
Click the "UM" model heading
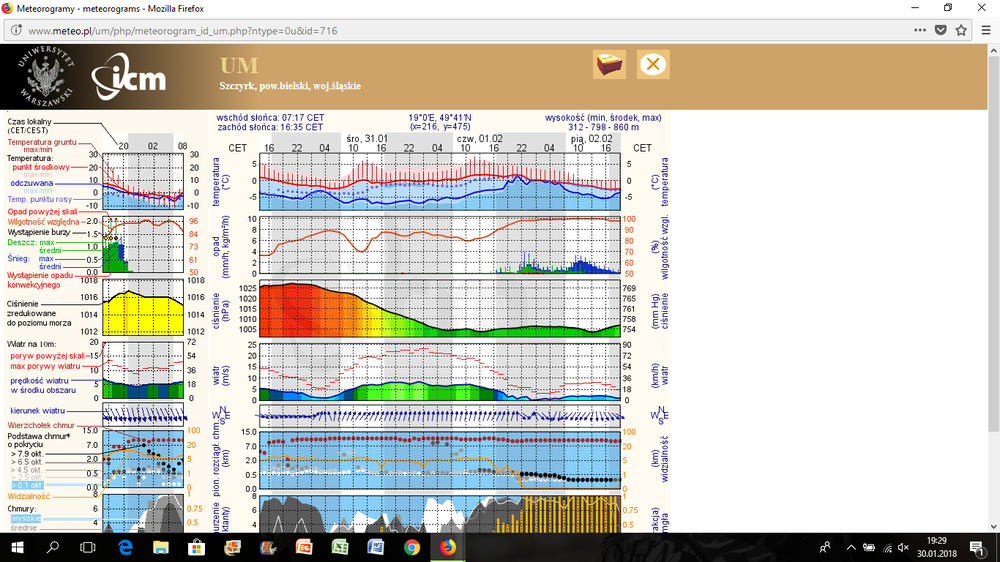239,66
